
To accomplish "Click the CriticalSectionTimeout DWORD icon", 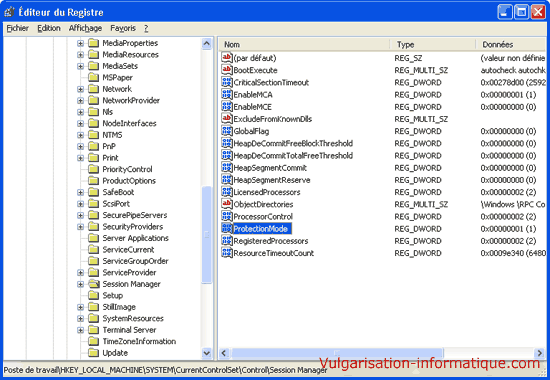I will coord(227,82).
